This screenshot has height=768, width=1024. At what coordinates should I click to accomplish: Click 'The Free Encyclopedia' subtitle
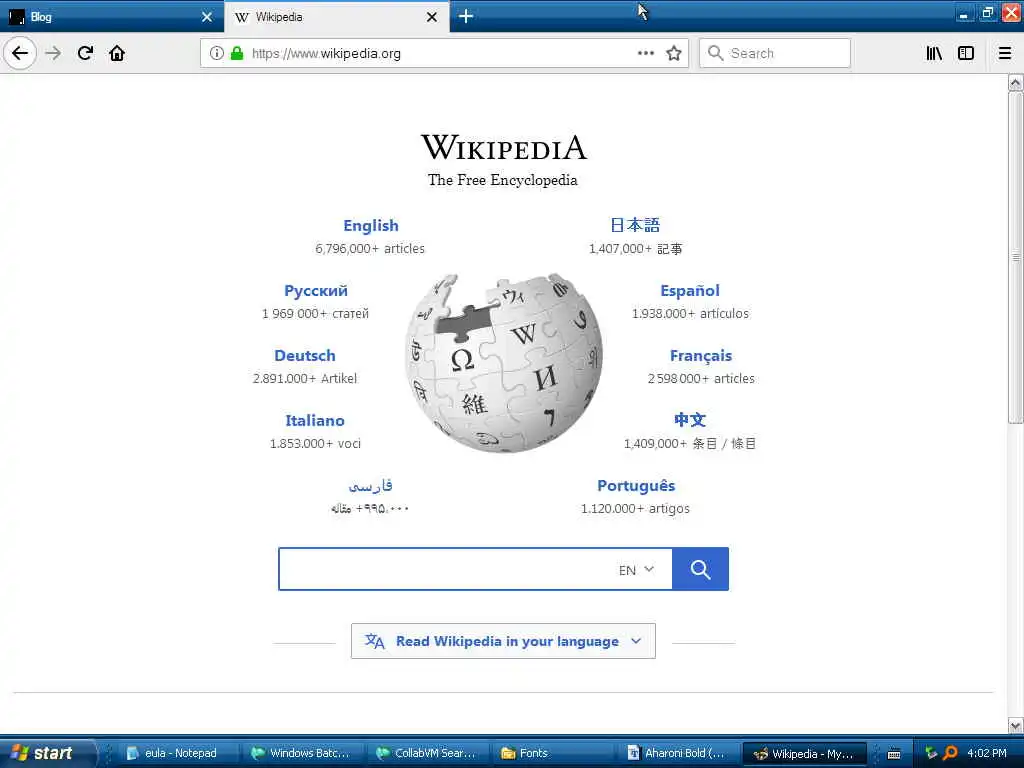pyautogui.click(x=503, y=180)
